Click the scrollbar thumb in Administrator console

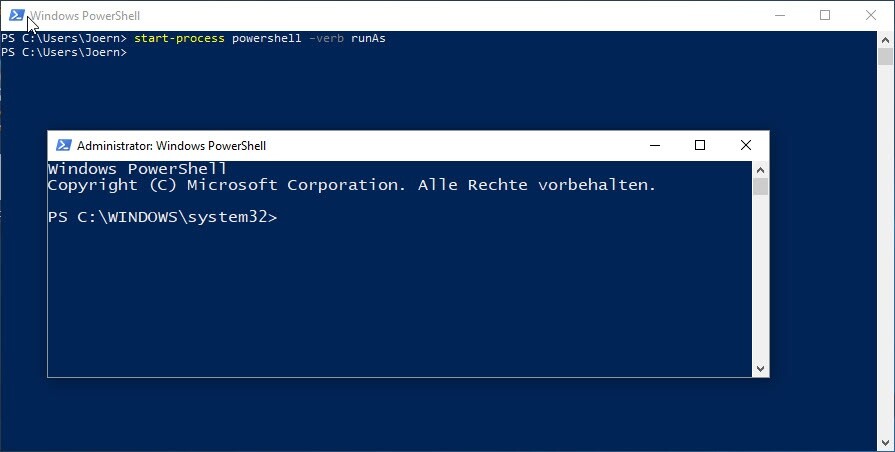761,187
